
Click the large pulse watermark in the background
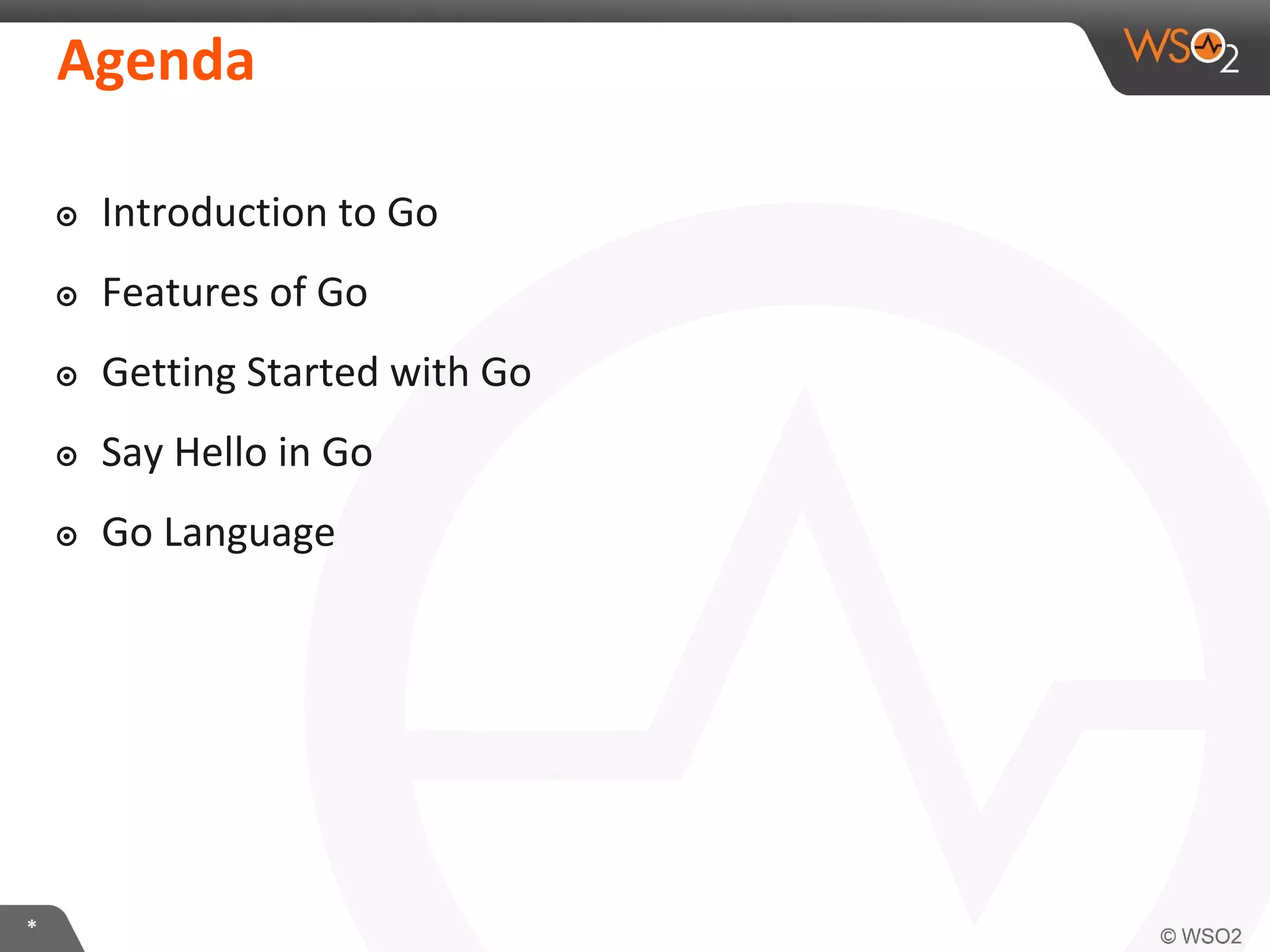tap(786, 576)
